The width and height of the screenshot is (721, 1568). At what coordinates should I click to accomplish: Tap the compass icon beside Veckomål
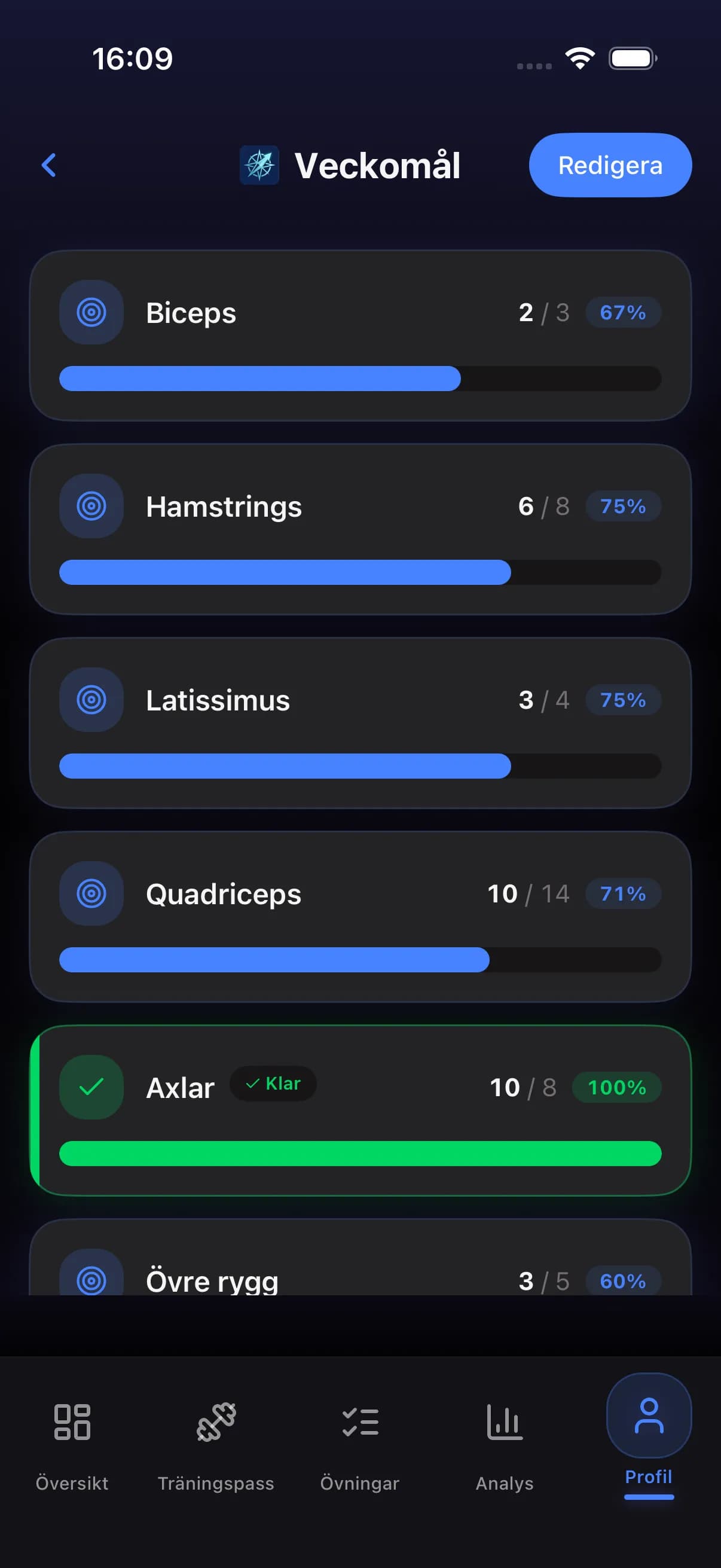click(x=259, y=165)
